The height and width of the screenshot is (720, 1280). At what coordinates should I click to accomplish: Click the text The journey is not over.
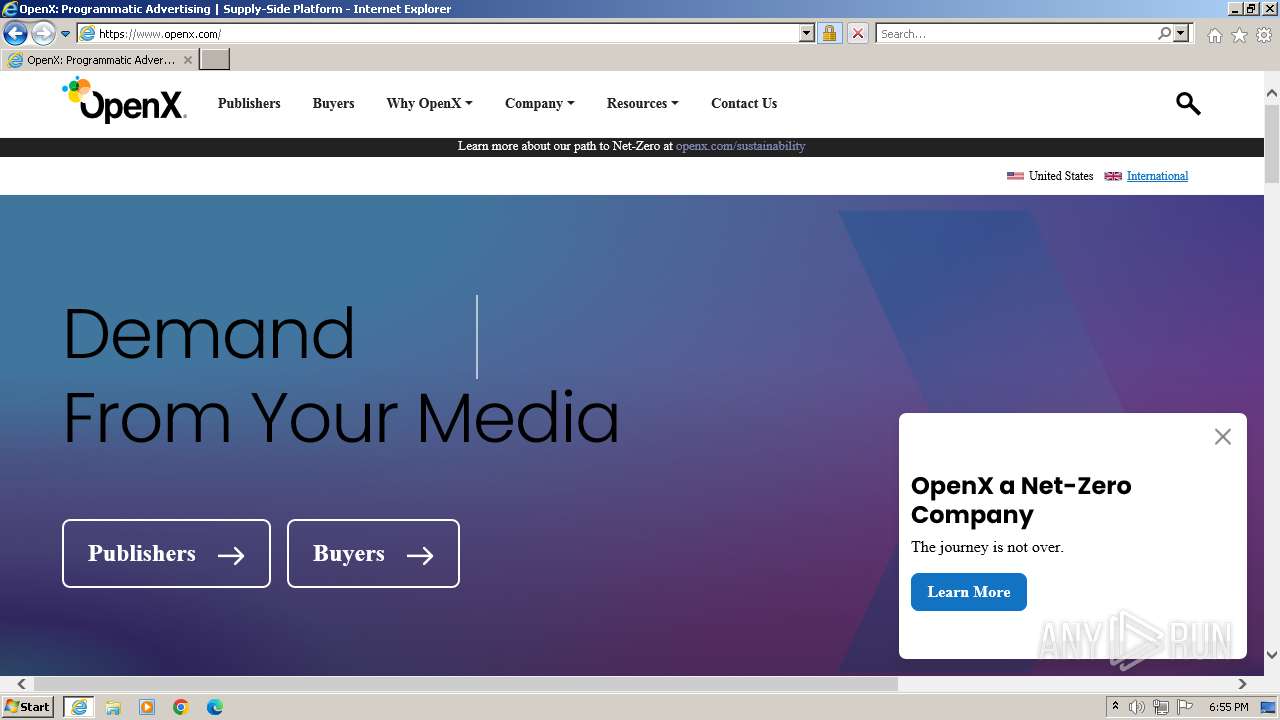pyautogui.click(x=987, y=547)
